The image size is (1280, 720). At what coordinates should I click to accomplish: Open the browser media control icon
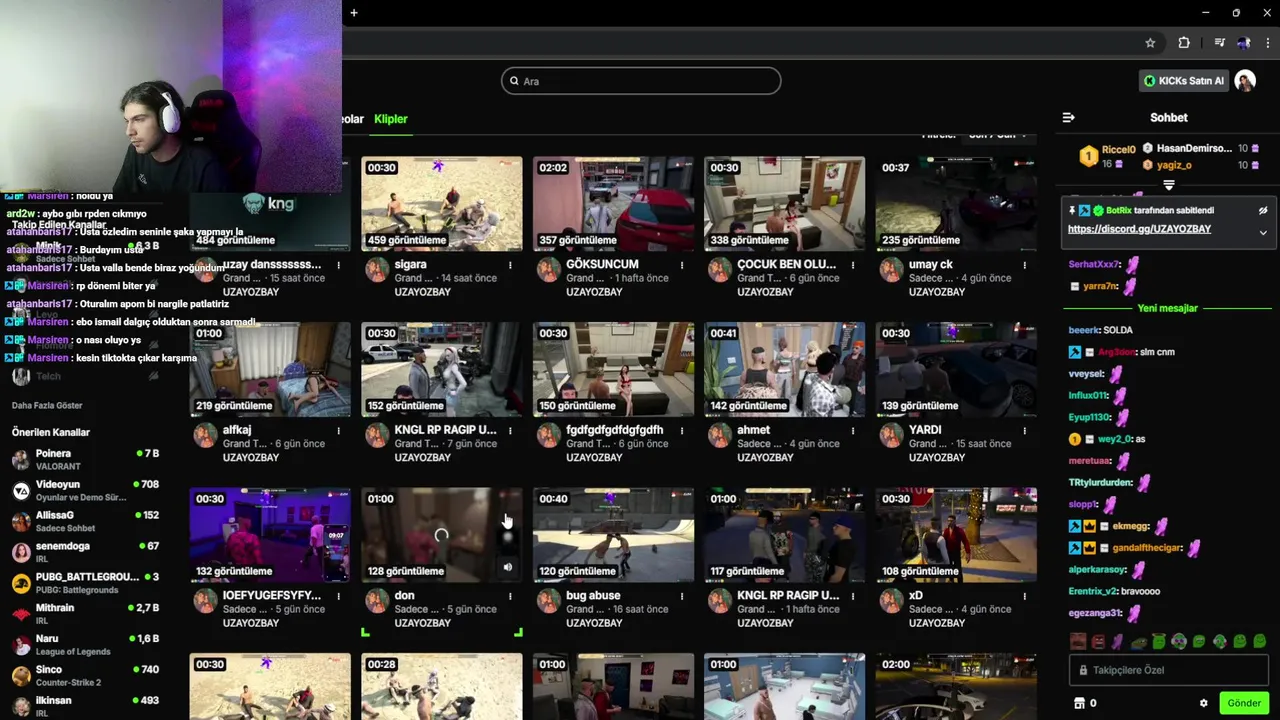point(1219,43)
